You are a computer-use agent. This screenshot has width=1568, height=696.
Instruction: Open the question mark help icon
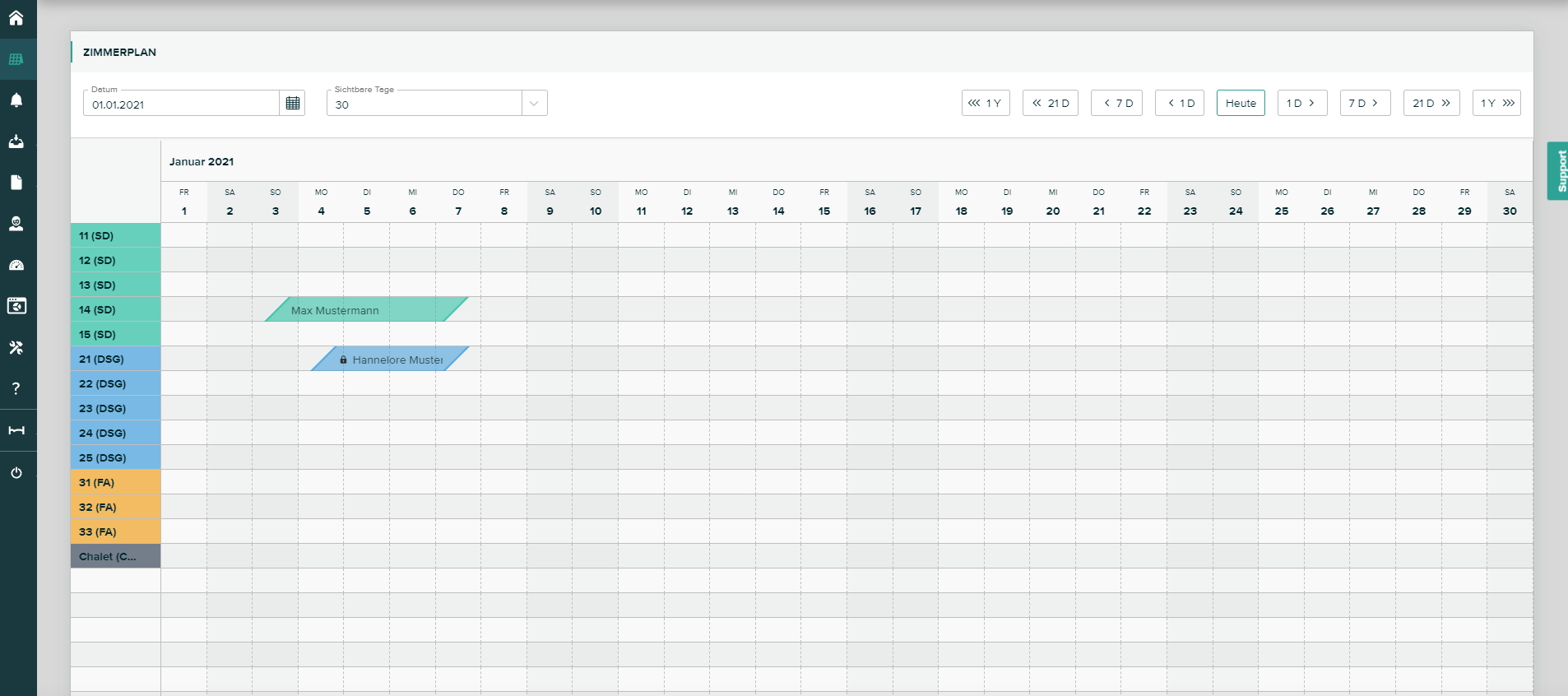tap(16, 388)
